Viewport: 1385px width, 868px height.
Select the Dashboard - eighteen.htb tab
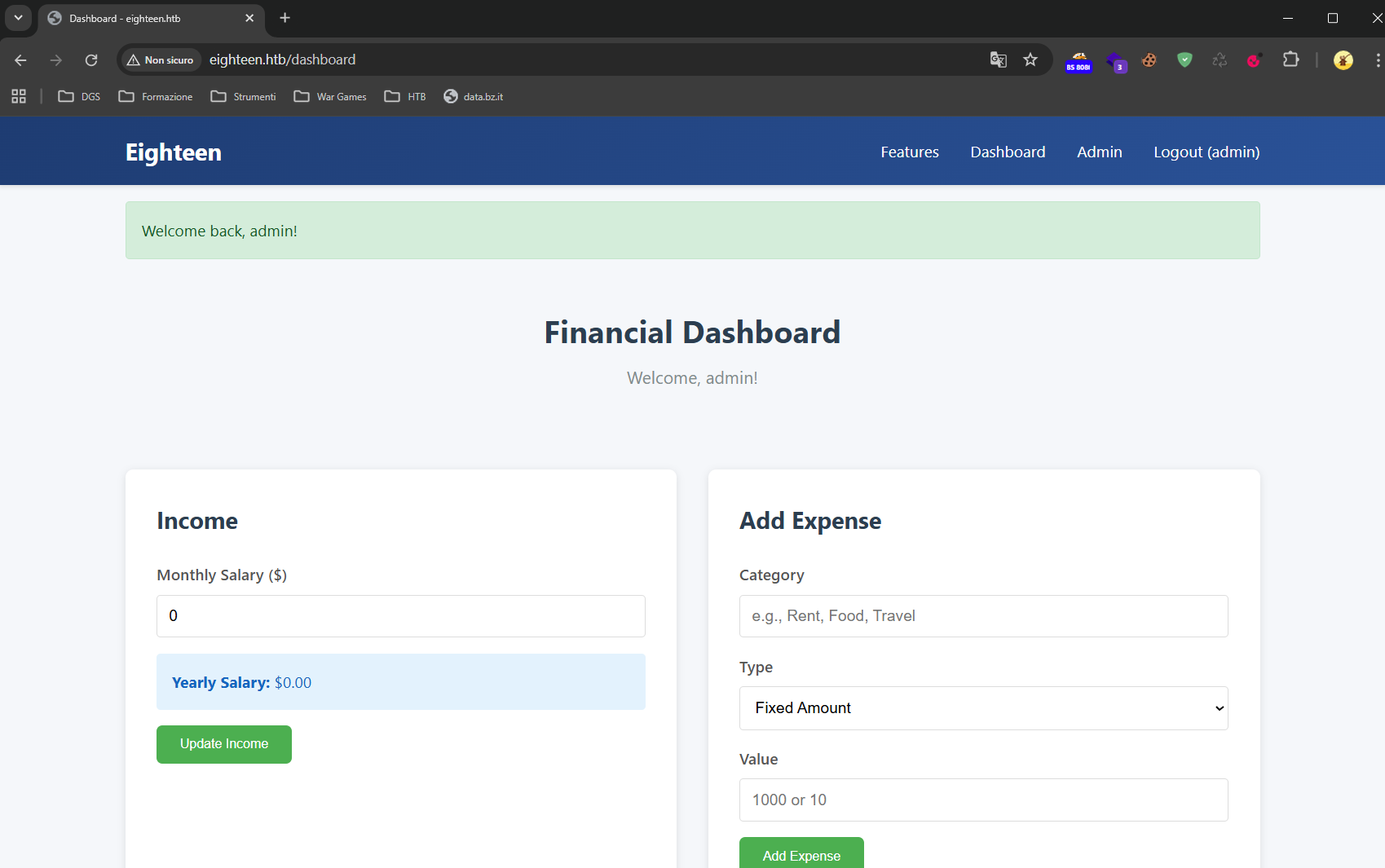151,19
